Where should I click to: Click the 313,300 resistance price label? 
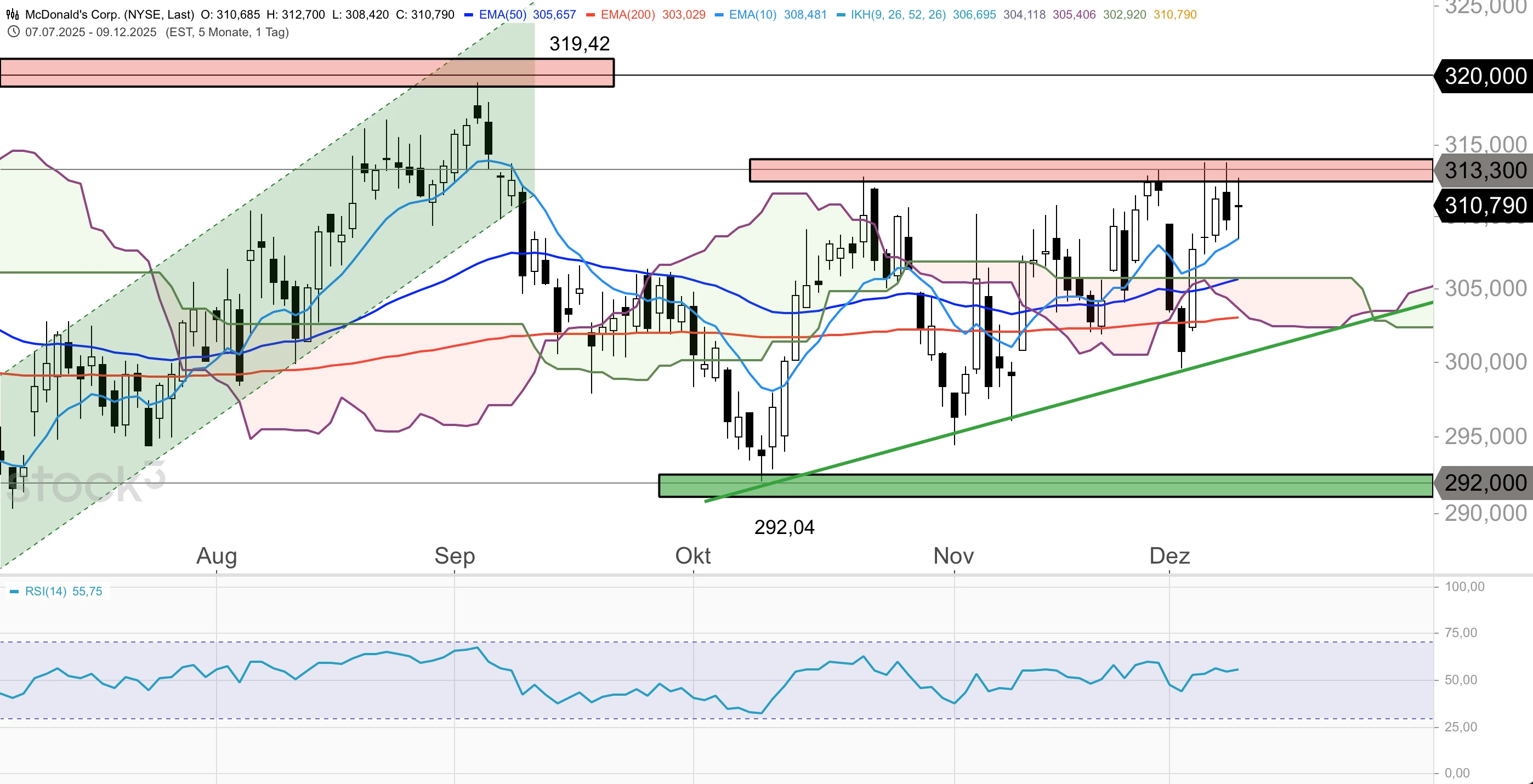click(x=1485, y=171)
